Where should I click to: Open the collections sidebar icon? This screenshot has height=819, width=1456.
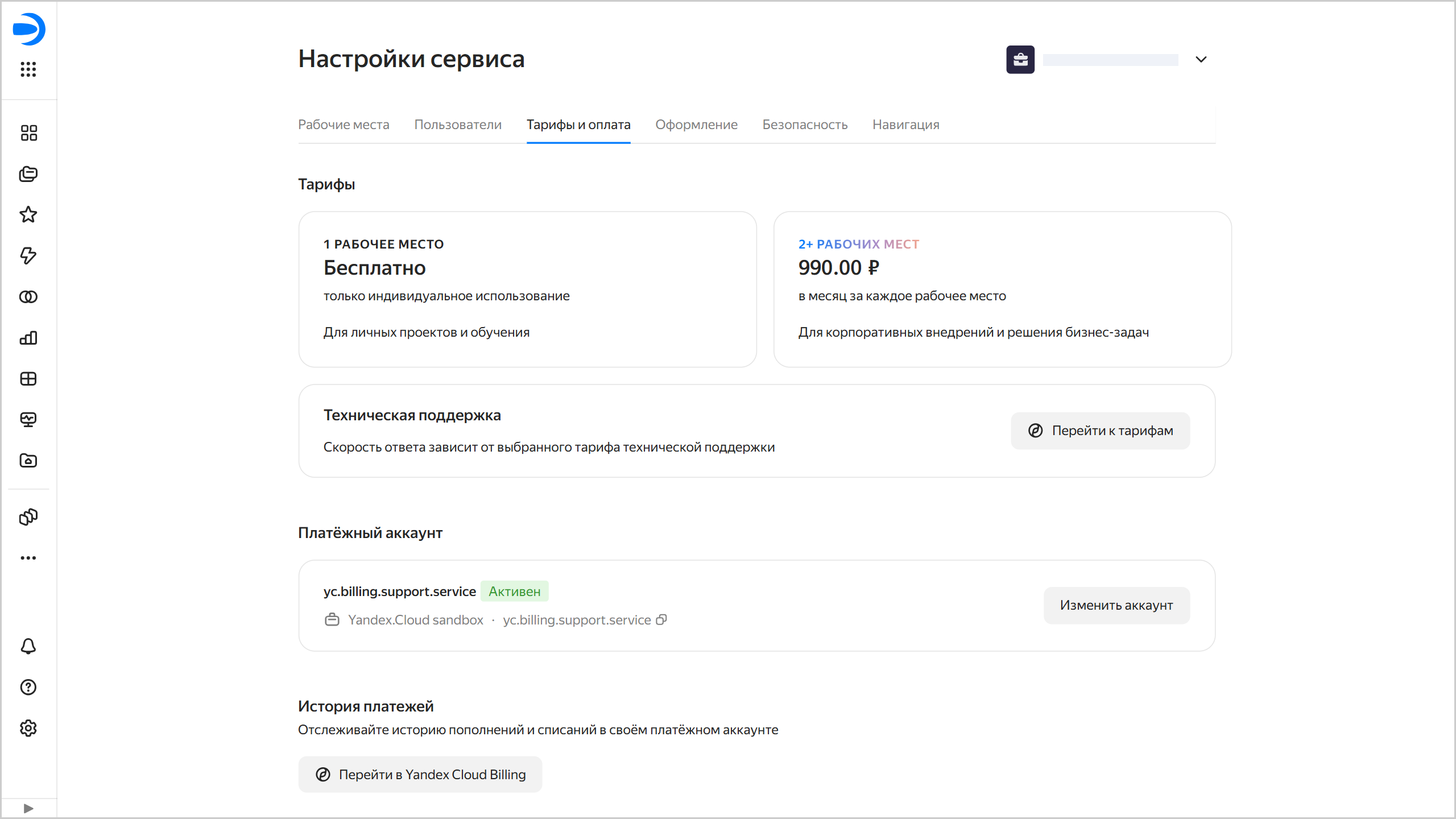click(x=28, y=174)
